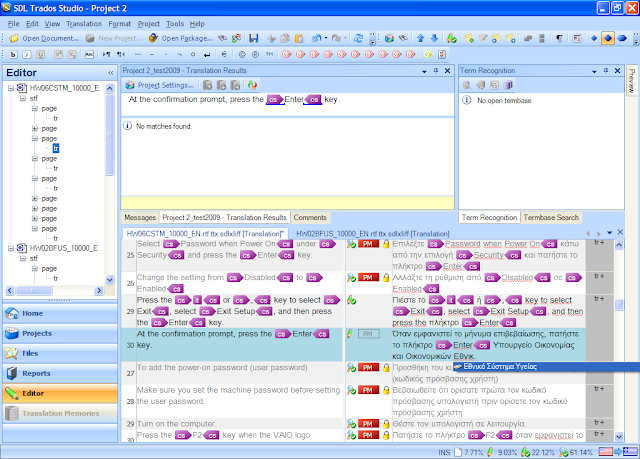Screen dimensions: 640x459
Task: Insert euro symbol icon
Action: pos(224,54)
